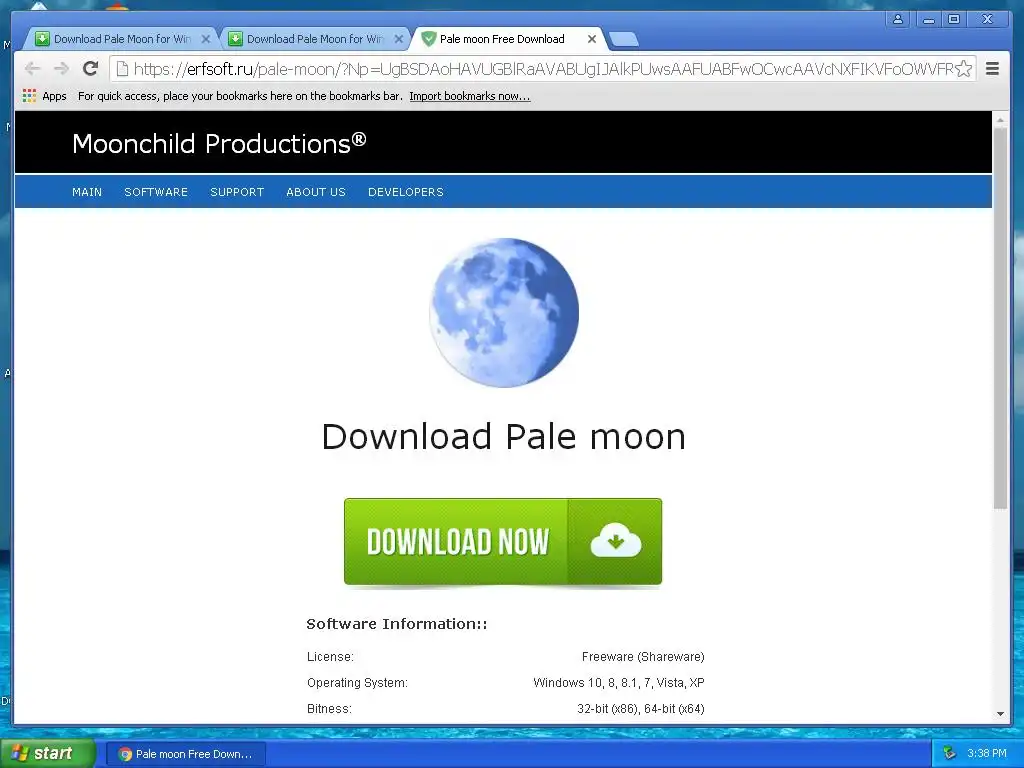Click the Moonchild Productions header title
The height and width of the screenshot is (768, 1024).
[219, 144]
